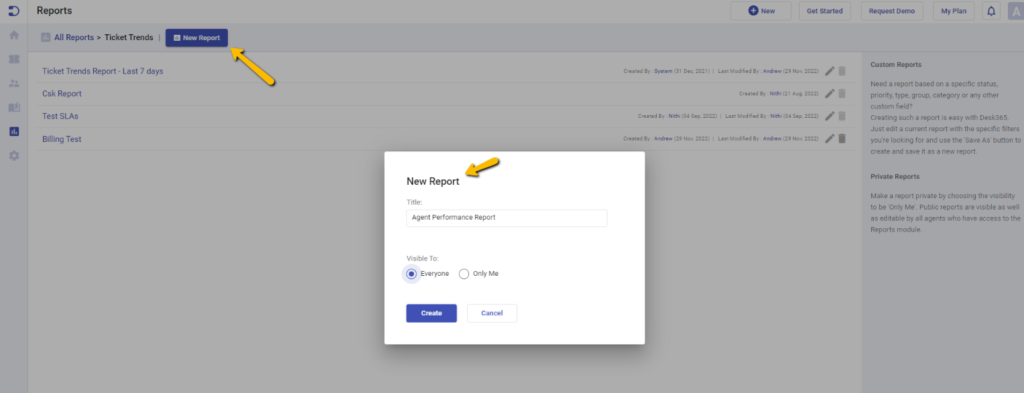Click Create in New Report dialog
This screenshot has height=393, width=1024.
click(x=431, y=313)
